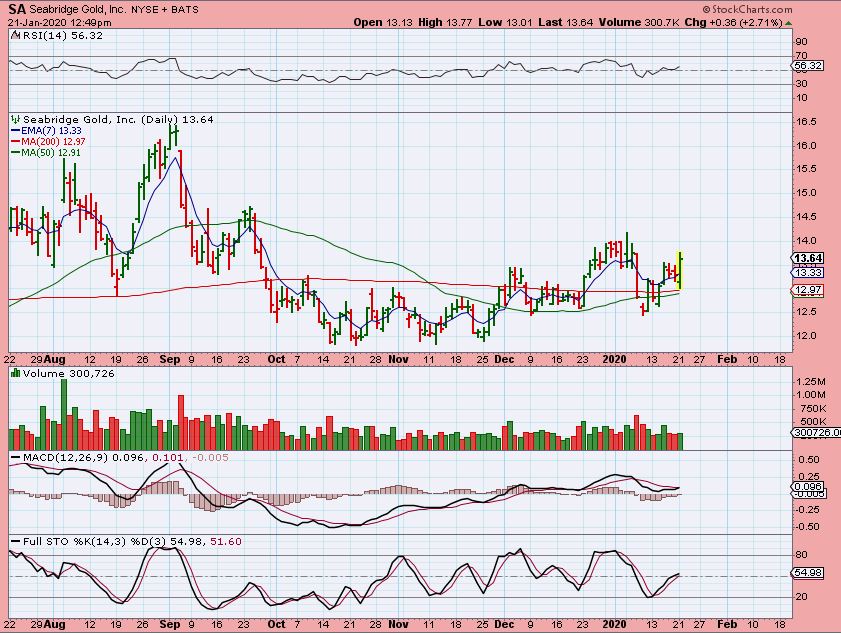Click the RSI(14) 56.32 indicator label
The height and width of the screenshot is (634, 841).
[x=63, y=35]
